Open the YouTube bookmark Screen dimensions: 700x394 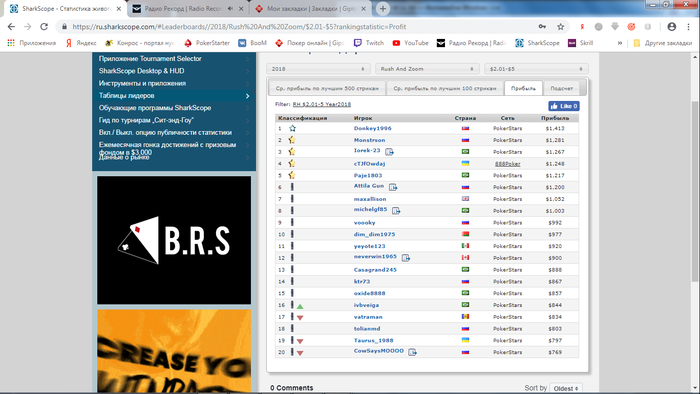(410, 43)
